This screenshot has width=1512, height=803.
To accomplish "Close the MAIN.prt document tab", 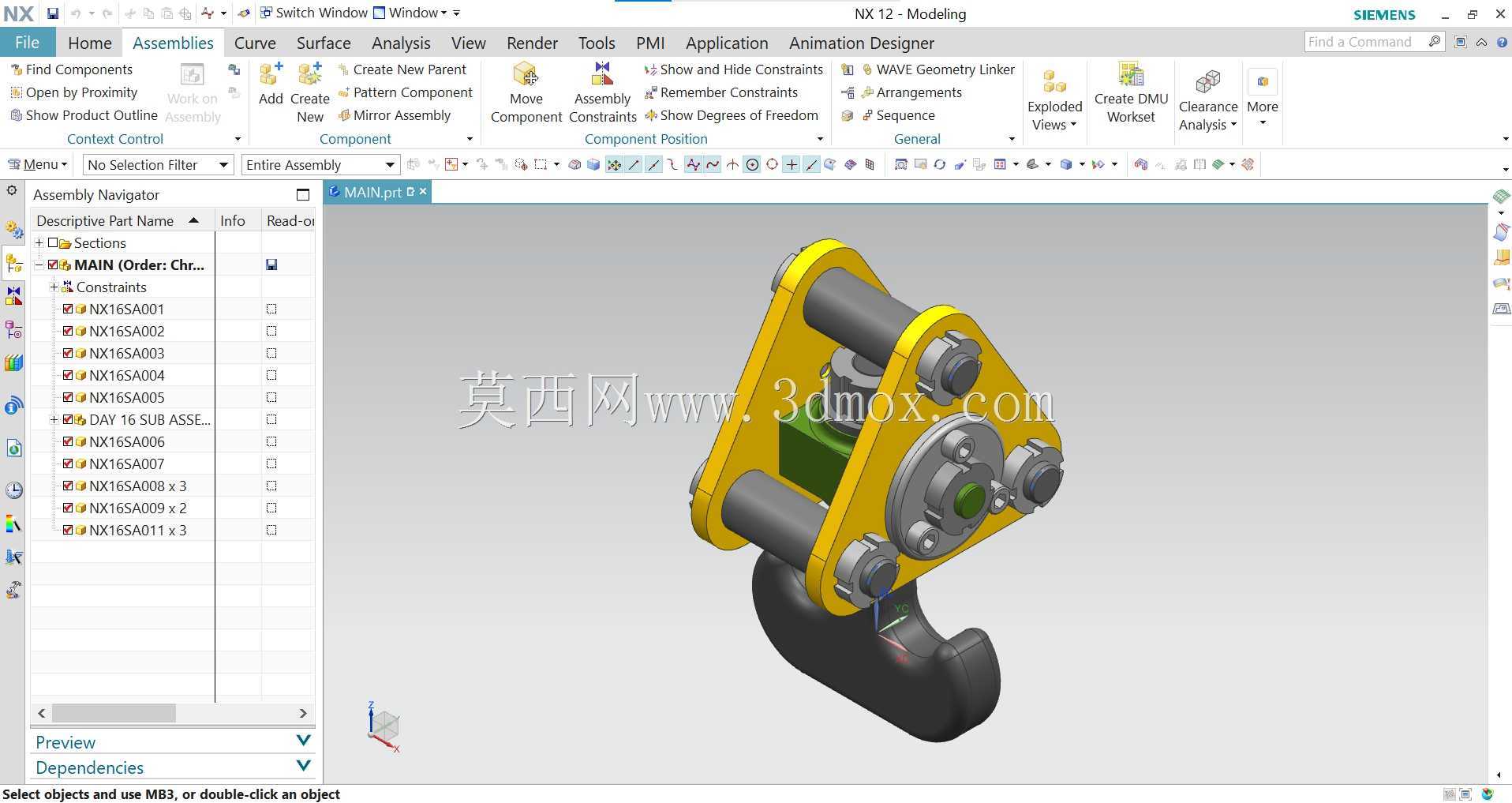I will tap(423, 191).
